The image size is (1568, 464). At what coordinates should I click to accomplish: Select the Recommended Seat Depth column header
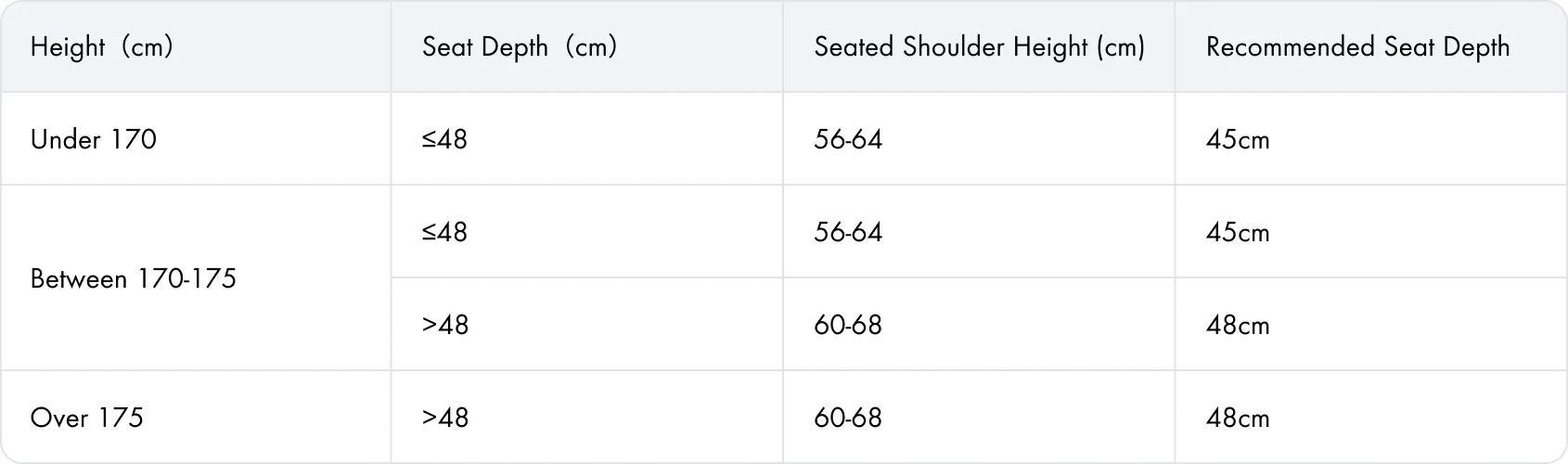pyautogui.click(x=1357, y=46)
